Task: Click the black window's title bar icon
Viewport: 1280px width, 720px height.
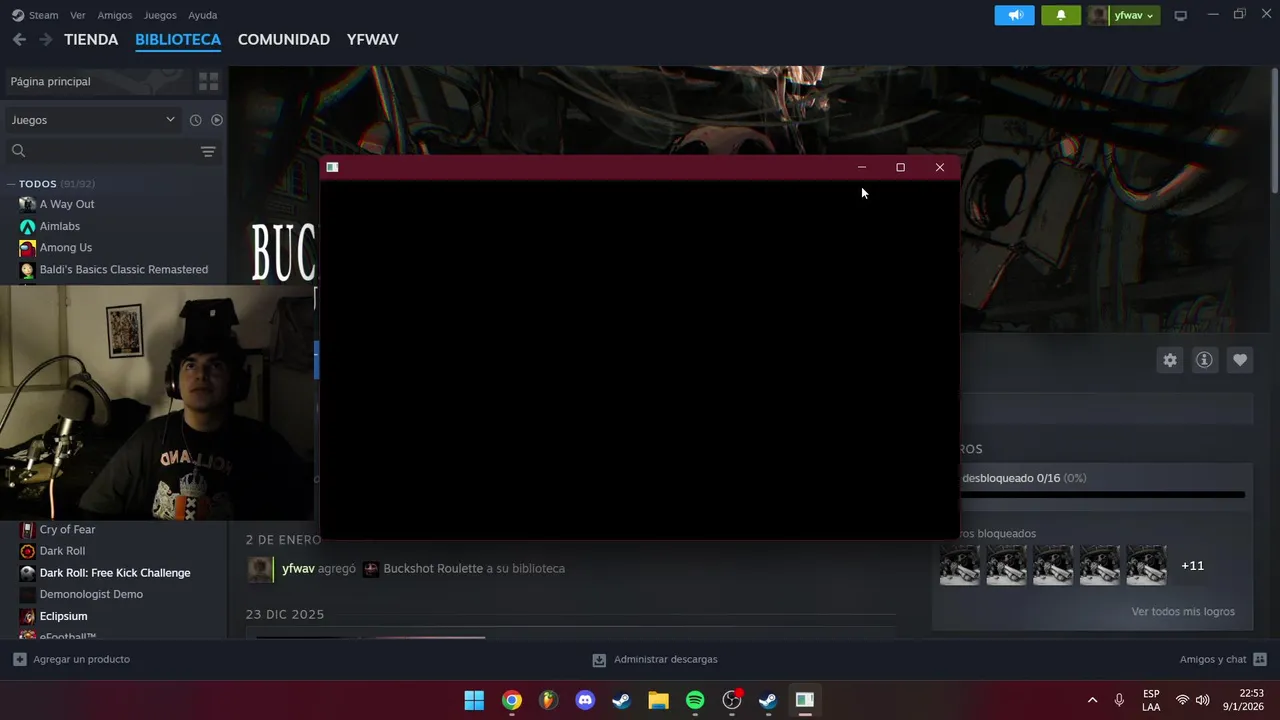Action: (x=332, y=167)
